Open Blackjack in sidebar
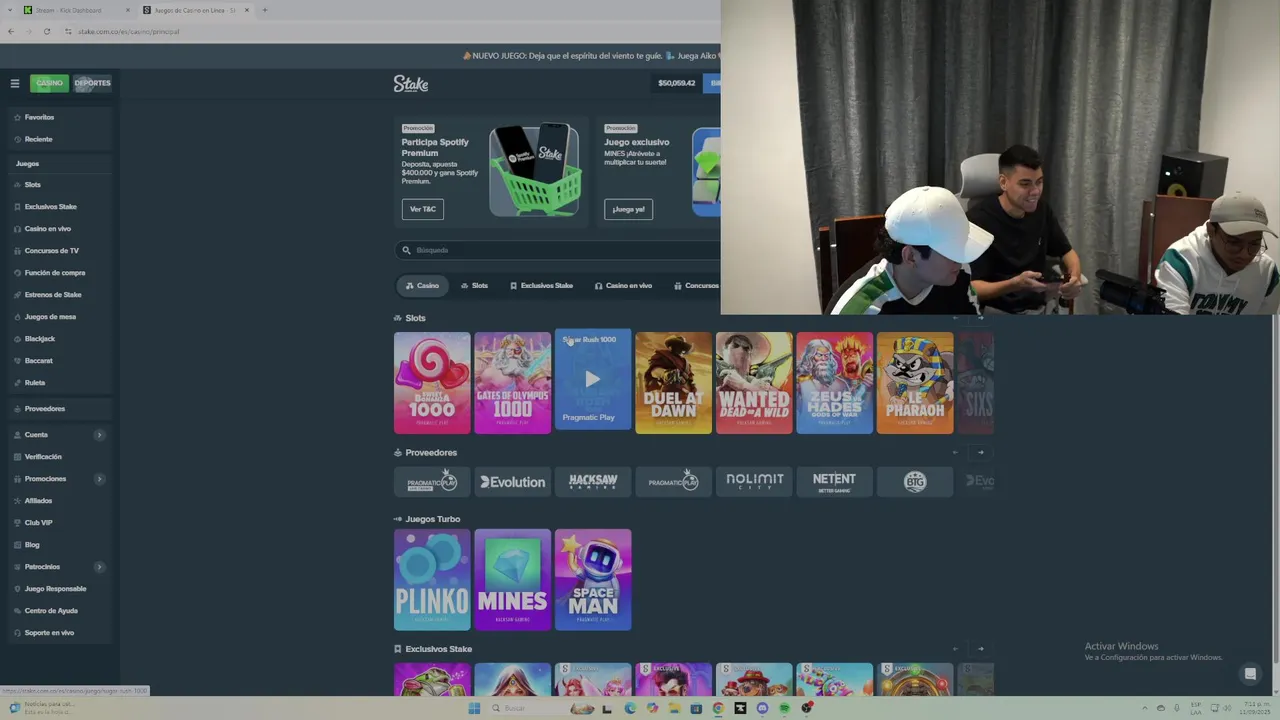This screenshot has width=1280, height=720. click(x=39, y=339)
